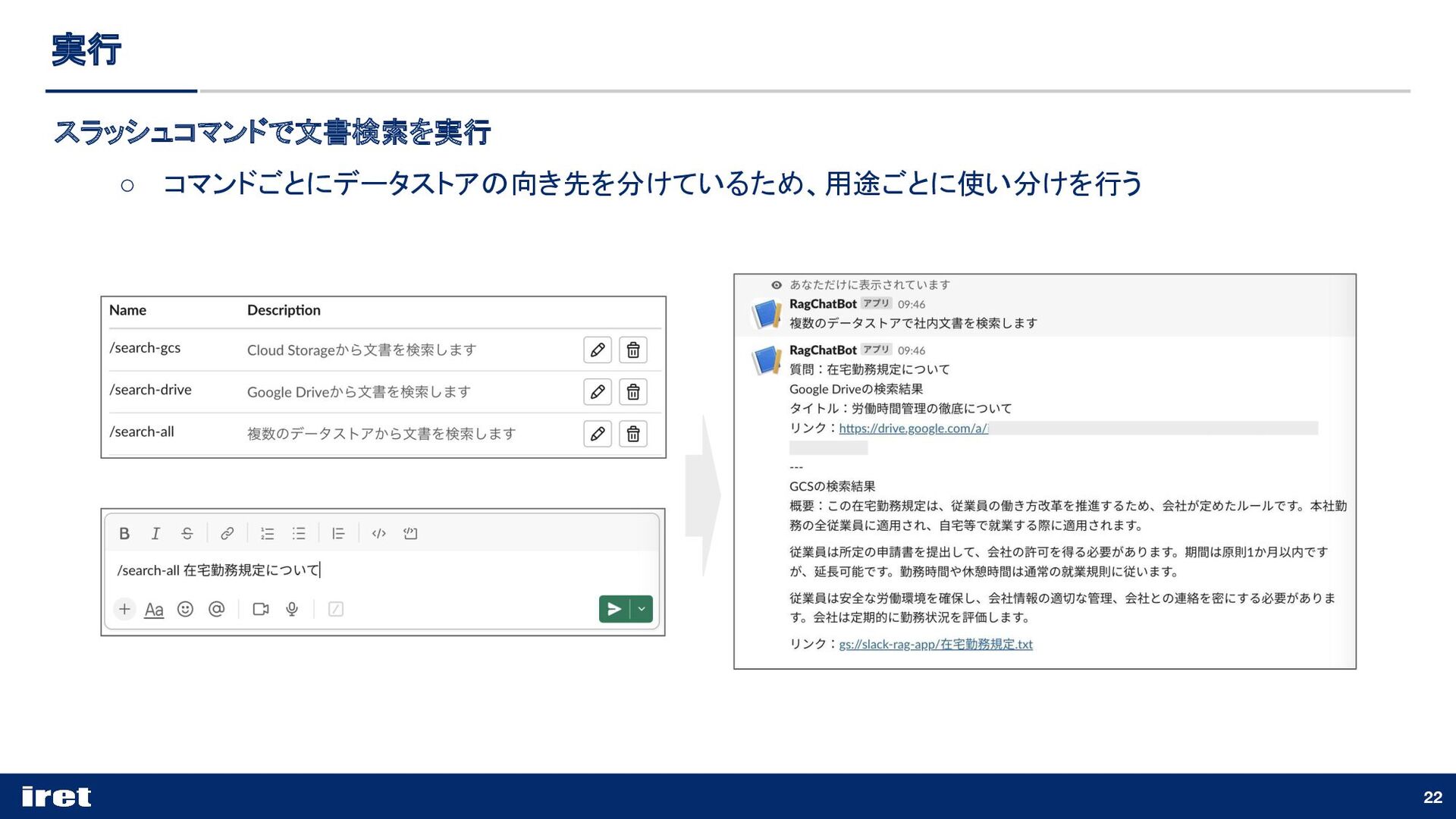
Task: Toggle italic formatting in message composer
Action: (155, 533)
